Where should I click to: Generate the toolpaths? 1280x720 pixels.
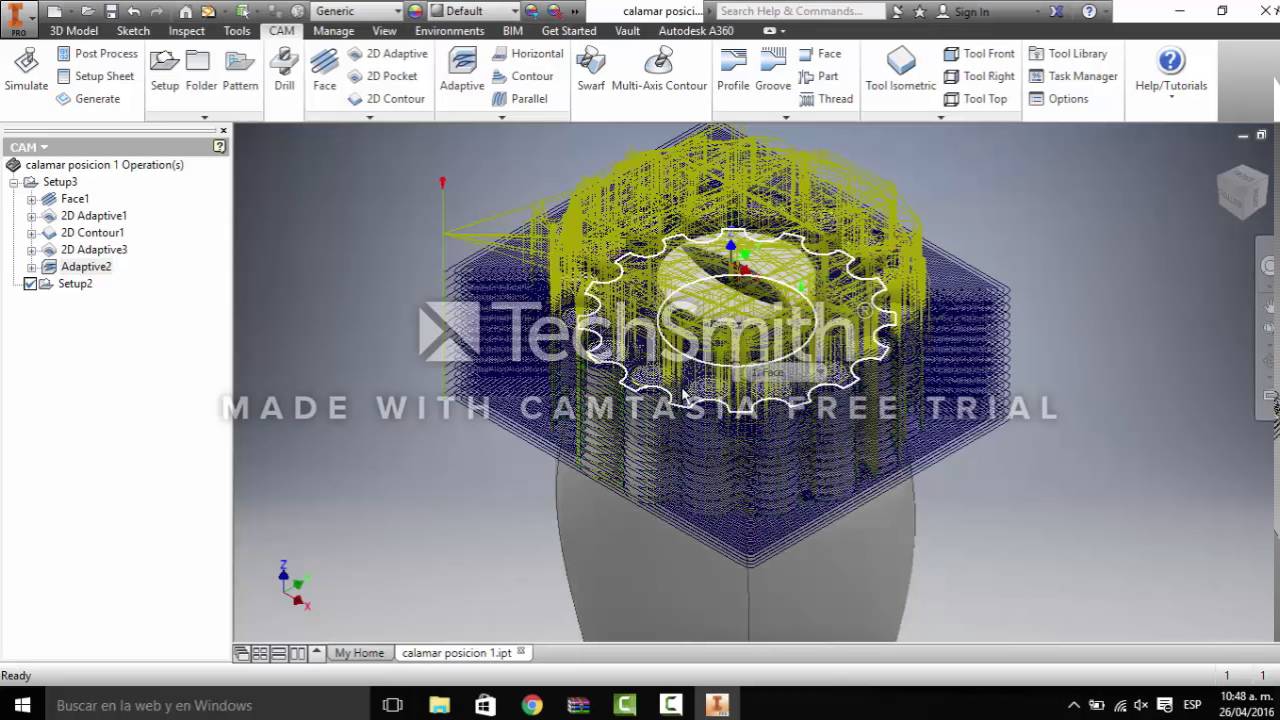click(x=88, y=99)
